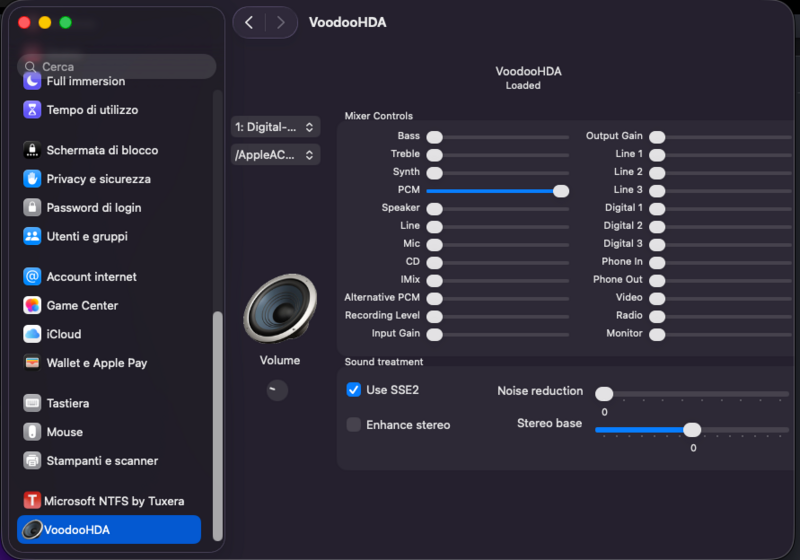Open the 1: Digital device dropdown

275,127
